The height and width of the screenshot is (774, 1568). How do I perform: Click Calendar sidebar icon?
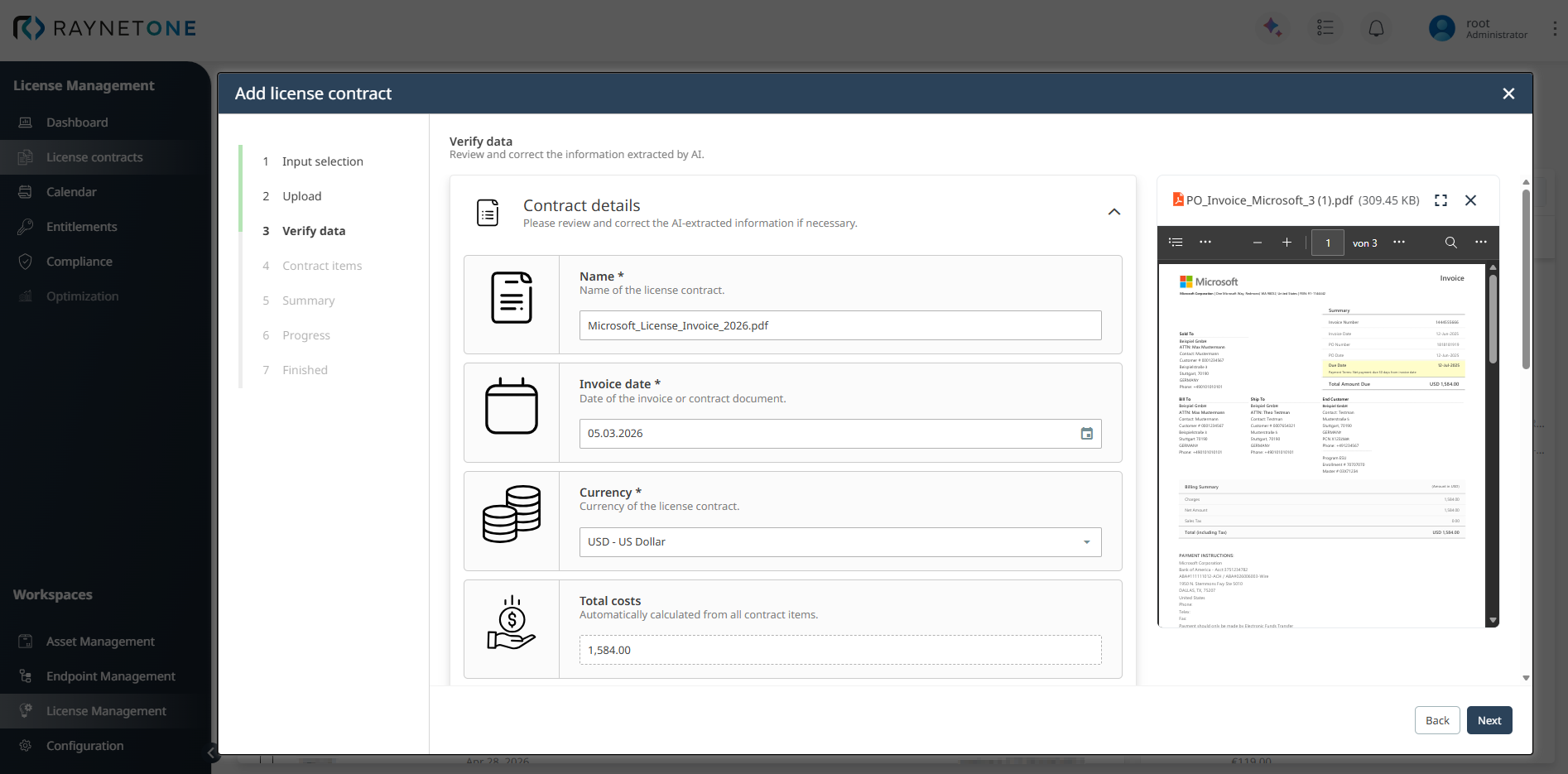coord(26,192)
